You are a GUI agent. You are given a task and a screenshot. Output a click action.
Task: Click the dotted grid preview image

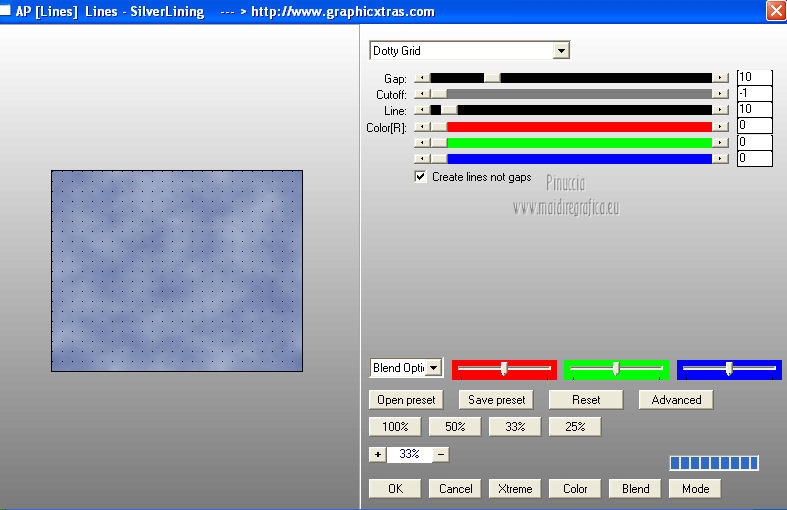tap(177, 271)
